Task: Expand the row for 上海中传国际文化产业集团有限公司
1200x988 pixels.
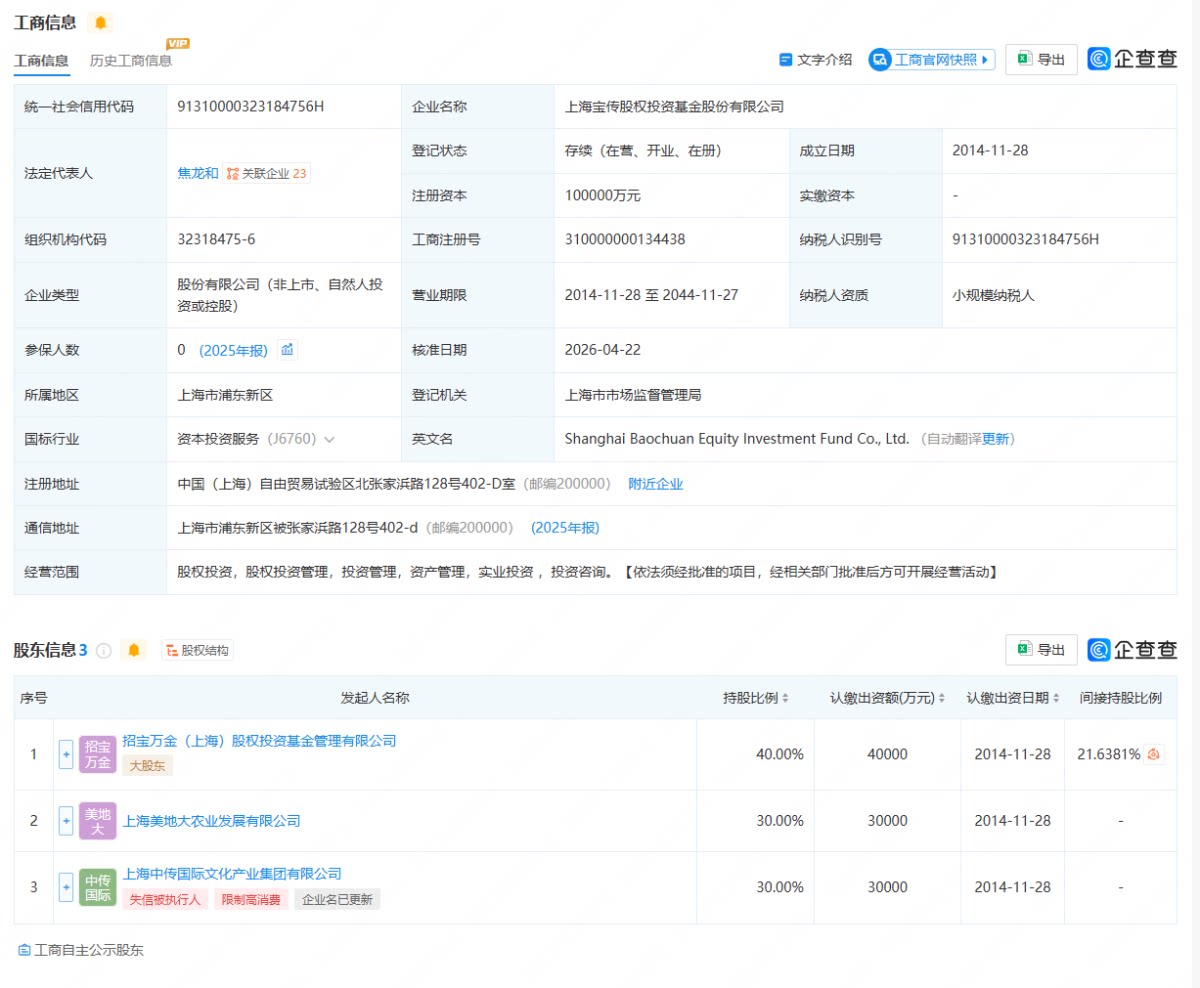Action: tap(66, 887)
